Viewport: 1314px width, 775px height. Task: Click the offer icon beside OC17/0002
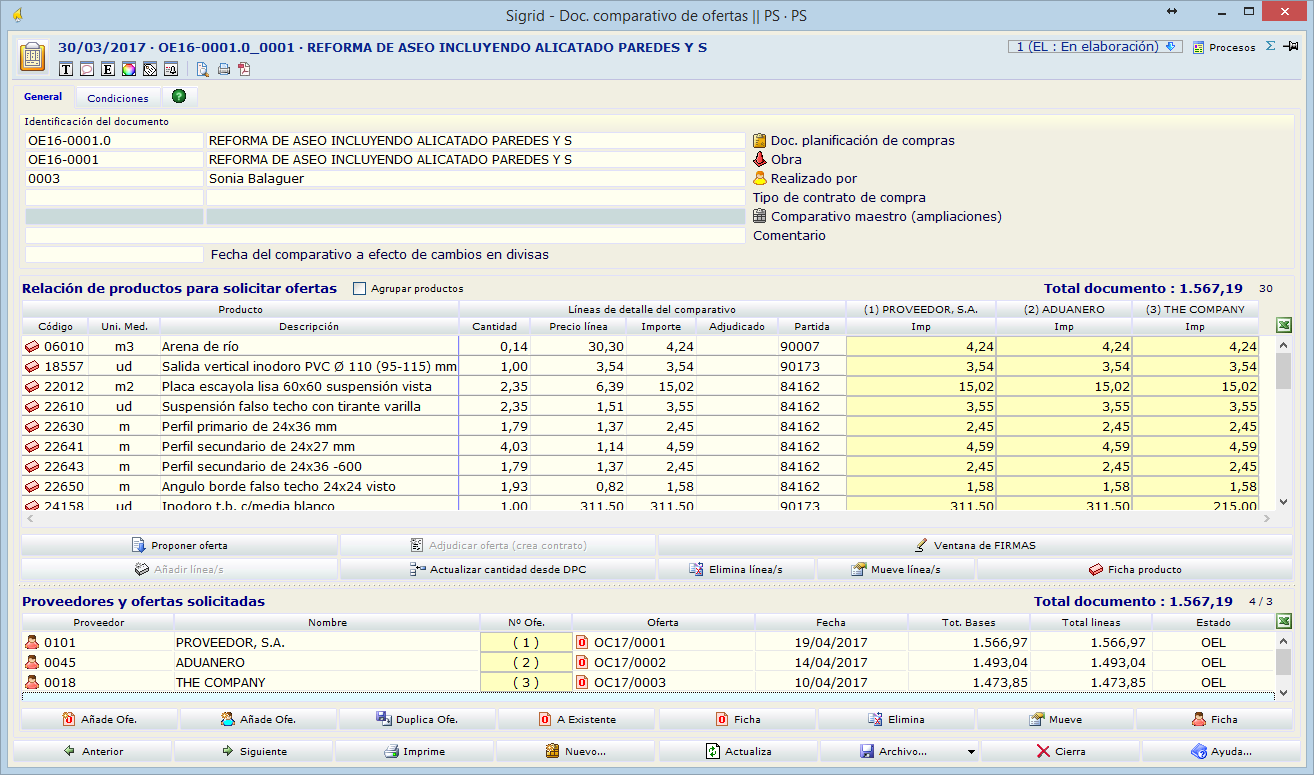click(582, 662)
